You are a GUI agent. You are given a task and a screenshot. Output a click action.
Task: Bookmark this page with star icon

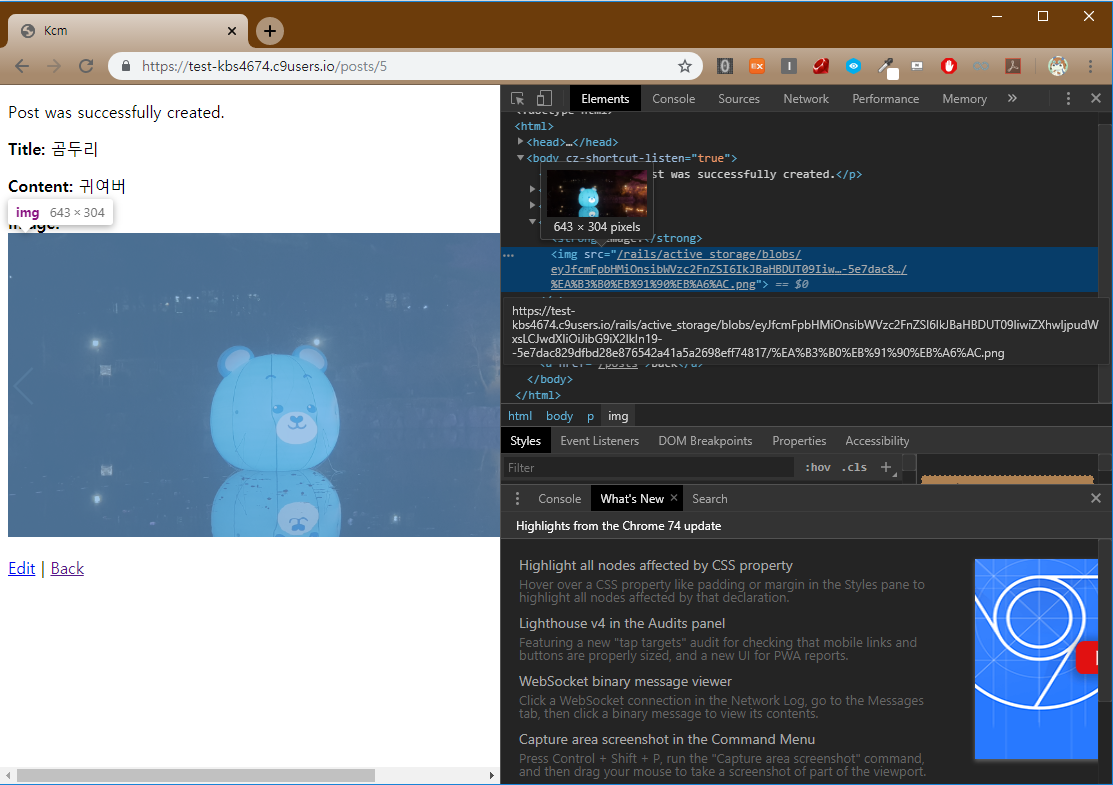coord(684,66)
